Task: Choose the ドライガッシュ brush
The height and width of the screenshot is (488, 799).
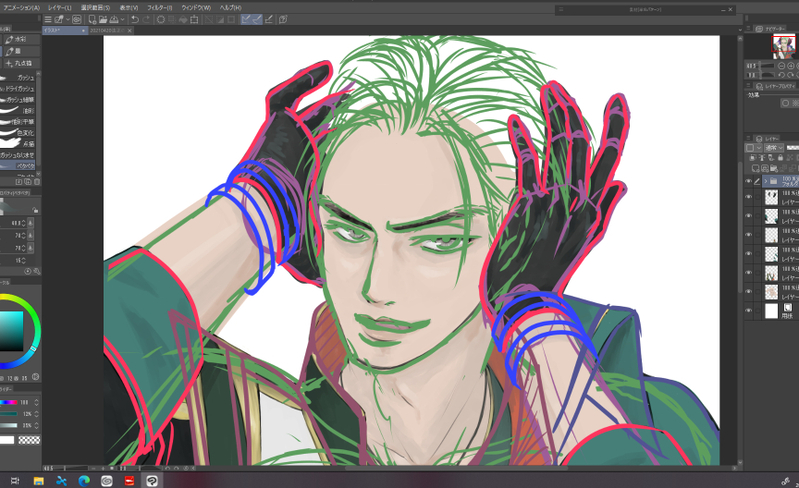Action: tap(18, 89)
